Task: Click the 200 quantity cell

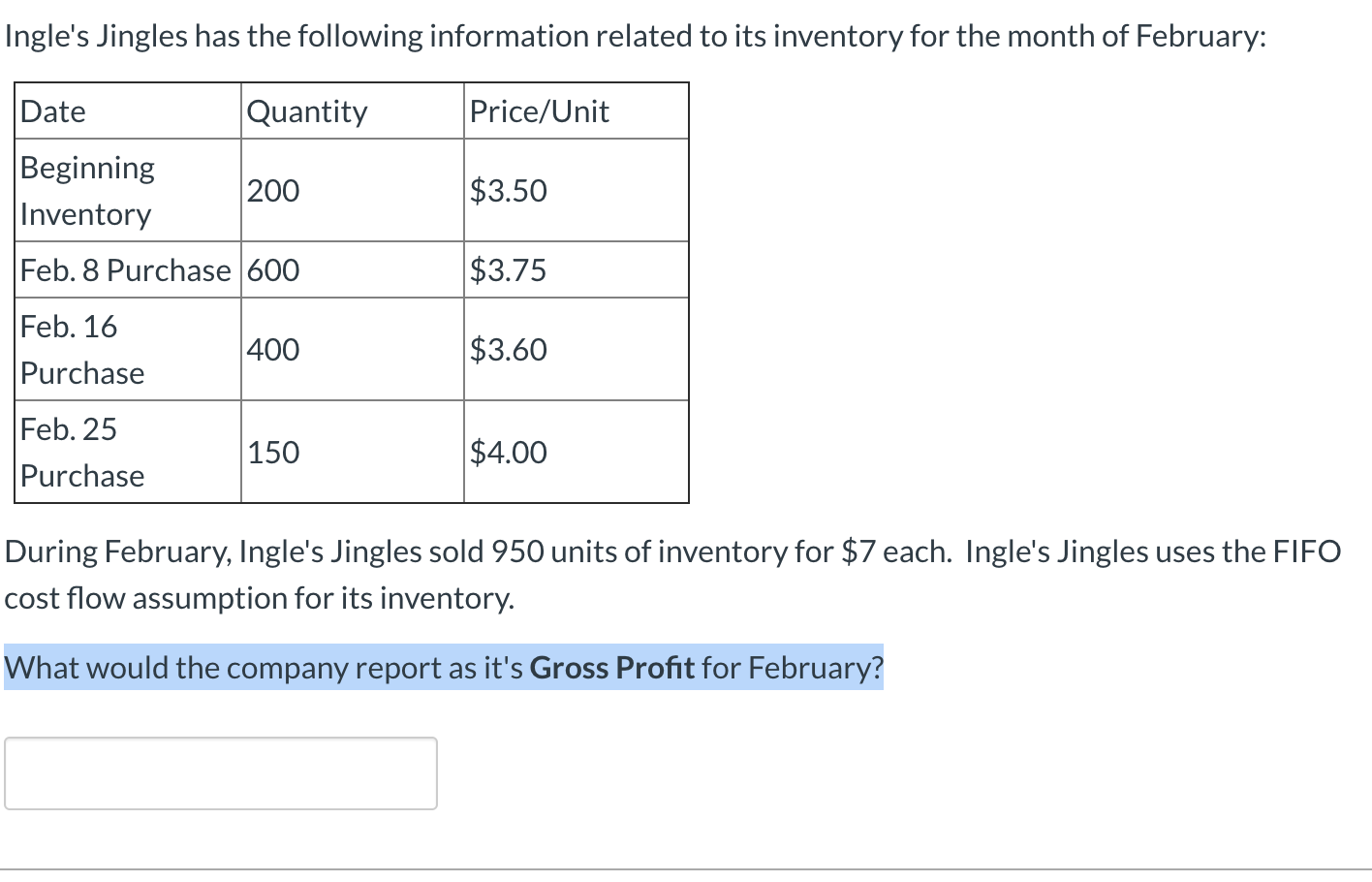Action: tap(353, 190)
